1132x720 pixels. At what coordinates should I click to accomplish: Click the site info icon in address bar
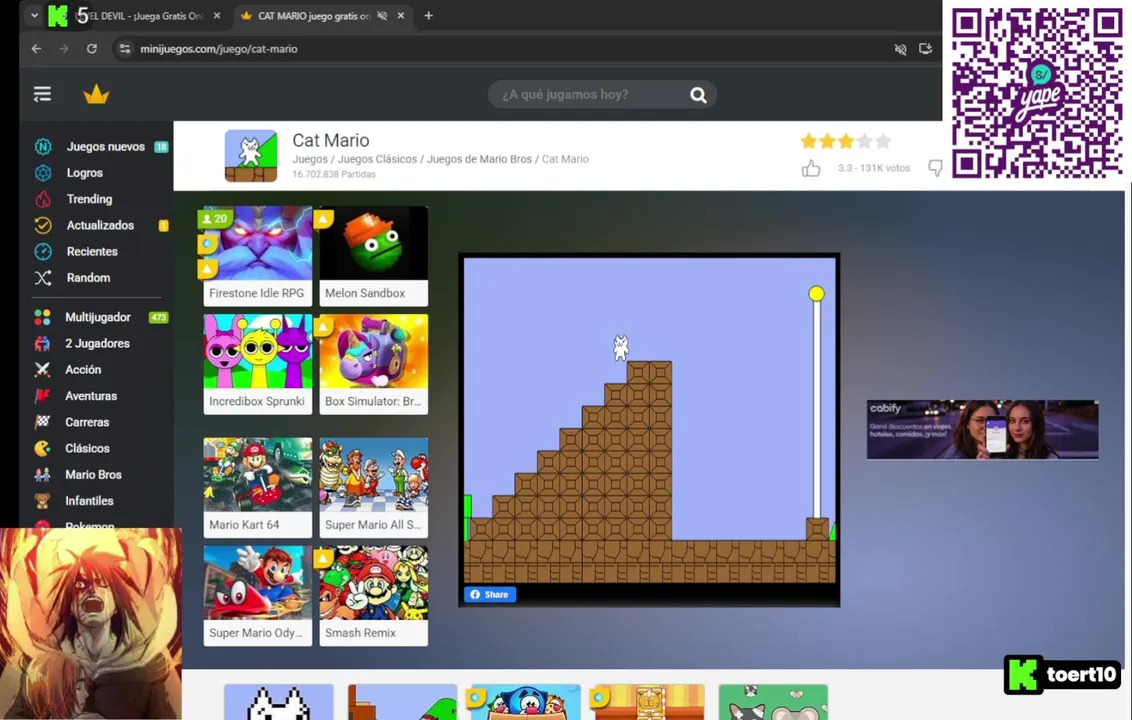tap(125, 49)
